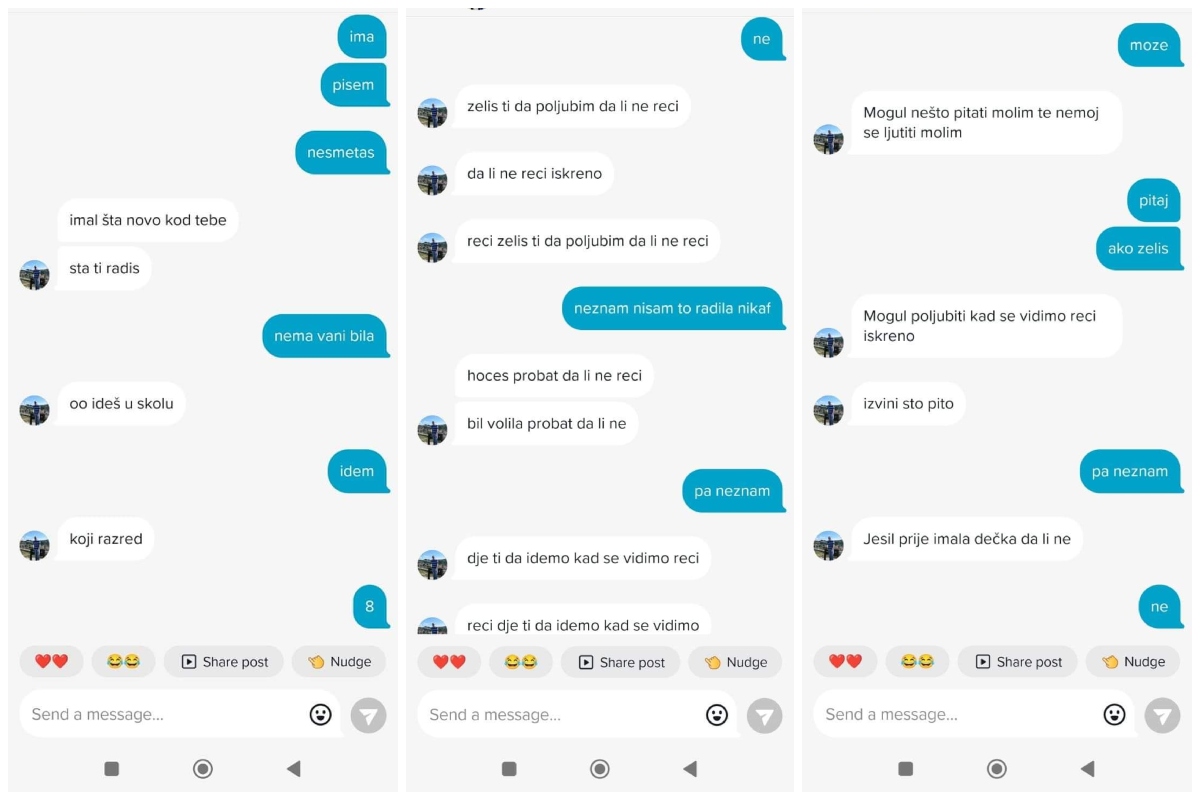The width and height of the screenshot is (1200, 800).
Task: Tap Share post in the leftmost chat
Action: click(x=224, y=661)
